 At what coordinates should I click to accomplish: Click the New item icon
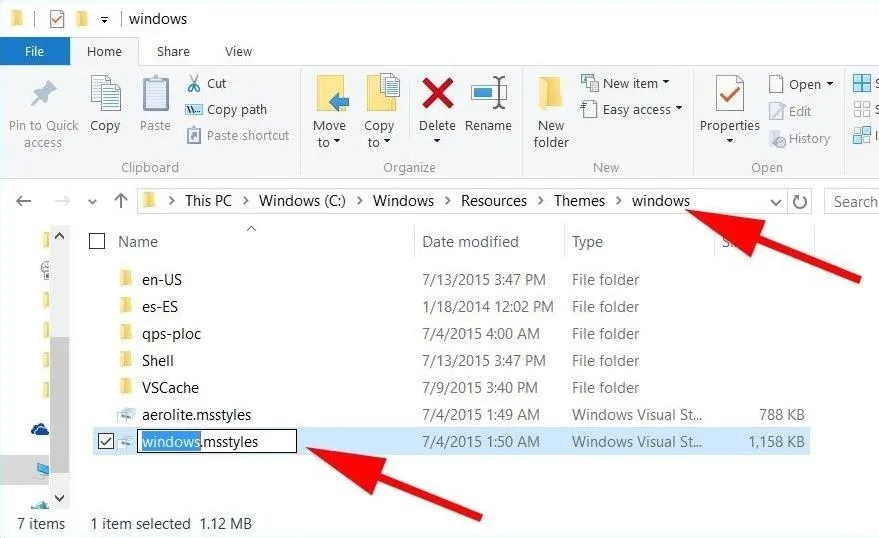[589, 83]
